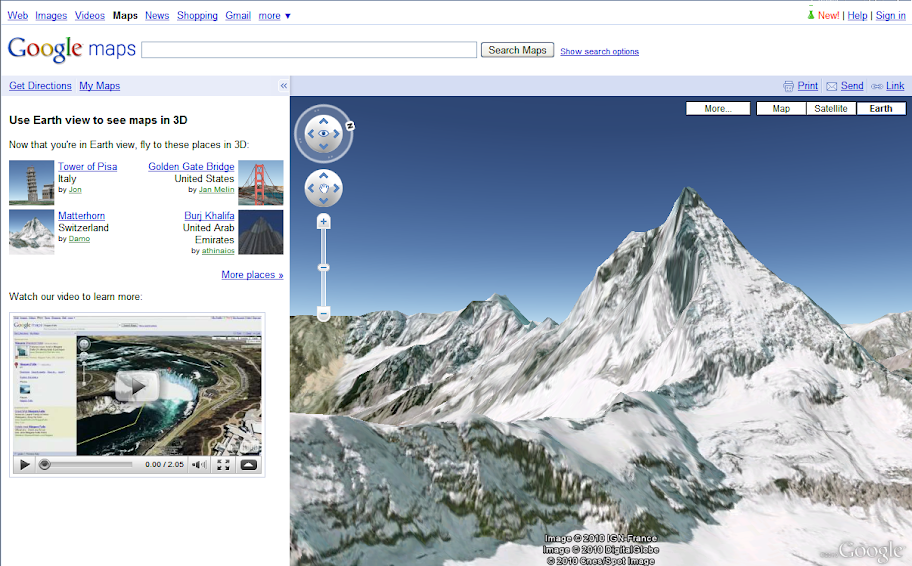Screen dimensions: 912x566
Task: Rotate view left with the look joystick arrow
Action: click(x=311, y=134)
